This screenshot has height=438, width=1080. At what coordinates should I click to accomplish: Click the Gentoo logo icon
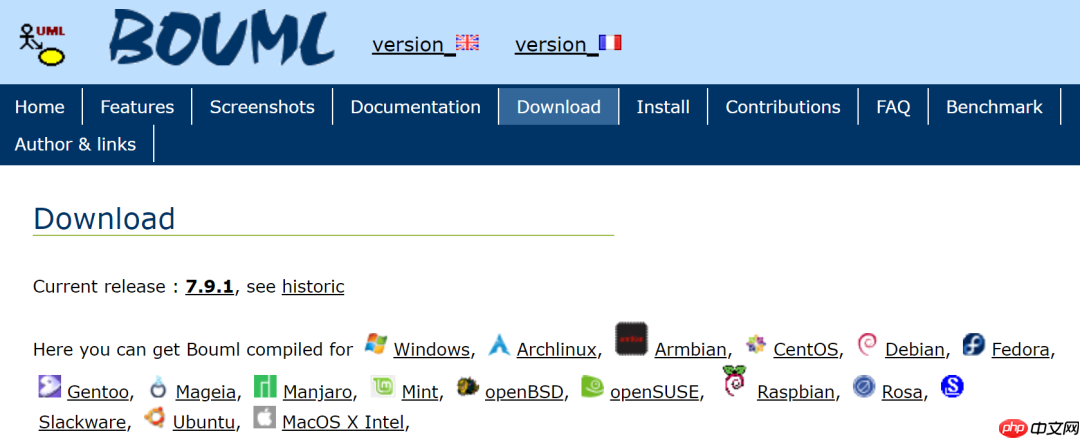pos(50,387)
